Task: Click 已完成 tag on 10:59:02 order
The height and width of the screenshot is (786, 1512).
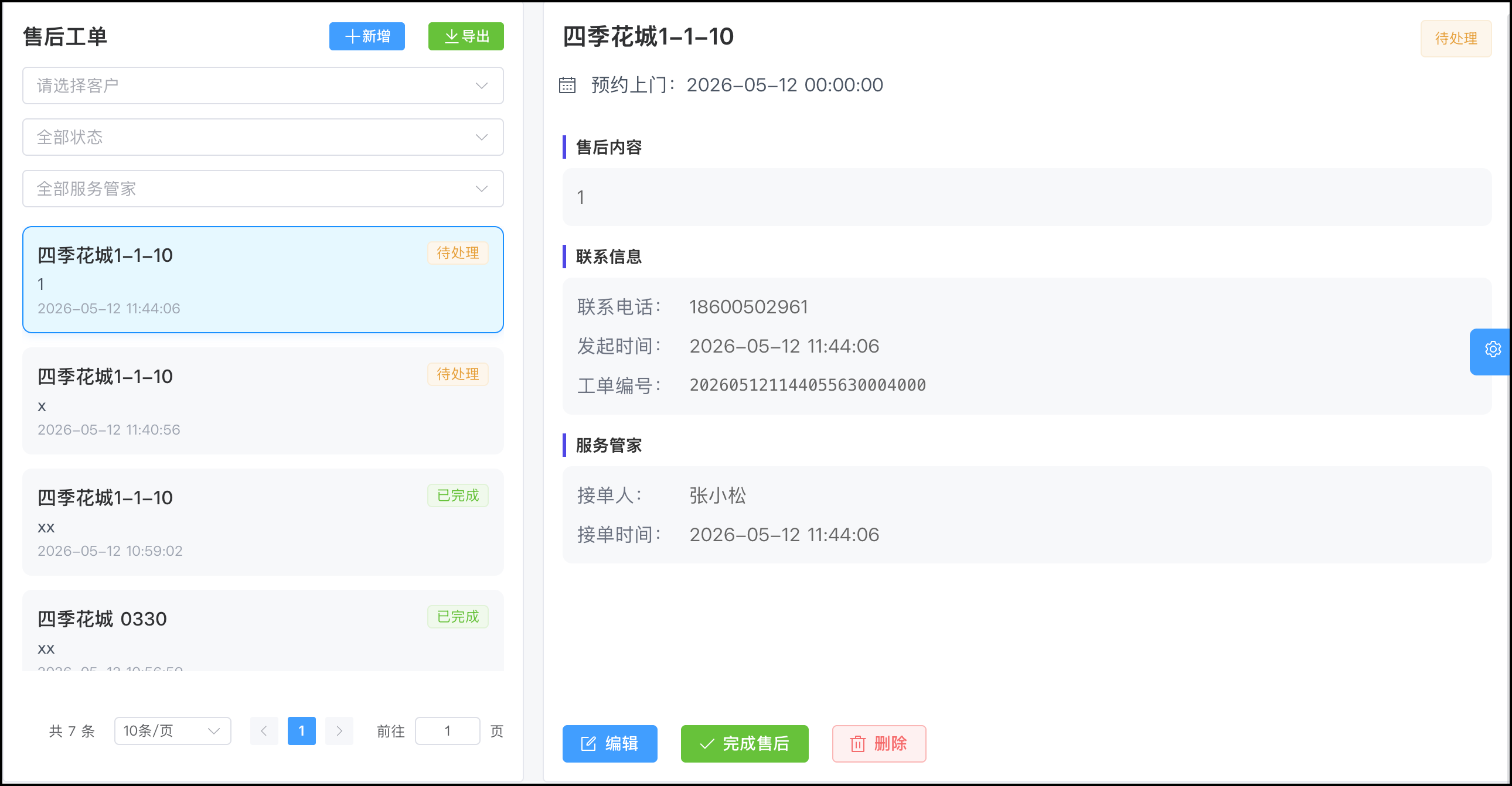Action: (x=458, y=495)
